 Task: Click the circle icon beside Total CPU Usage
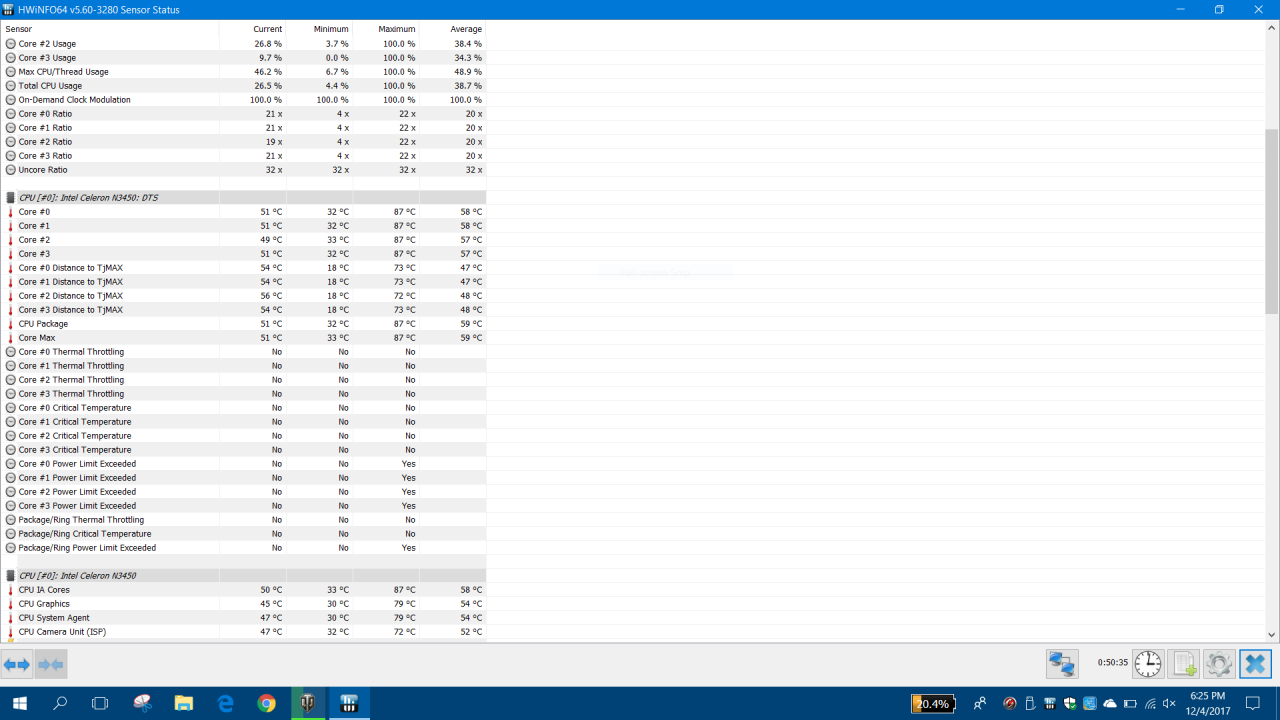(11, 86)
